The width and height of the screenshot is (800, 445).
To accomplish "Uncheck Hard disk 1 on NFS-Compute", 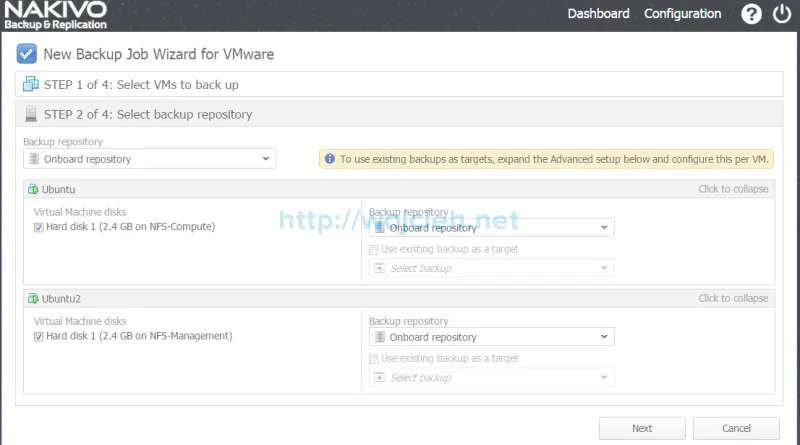I will [x=39, y=227].
